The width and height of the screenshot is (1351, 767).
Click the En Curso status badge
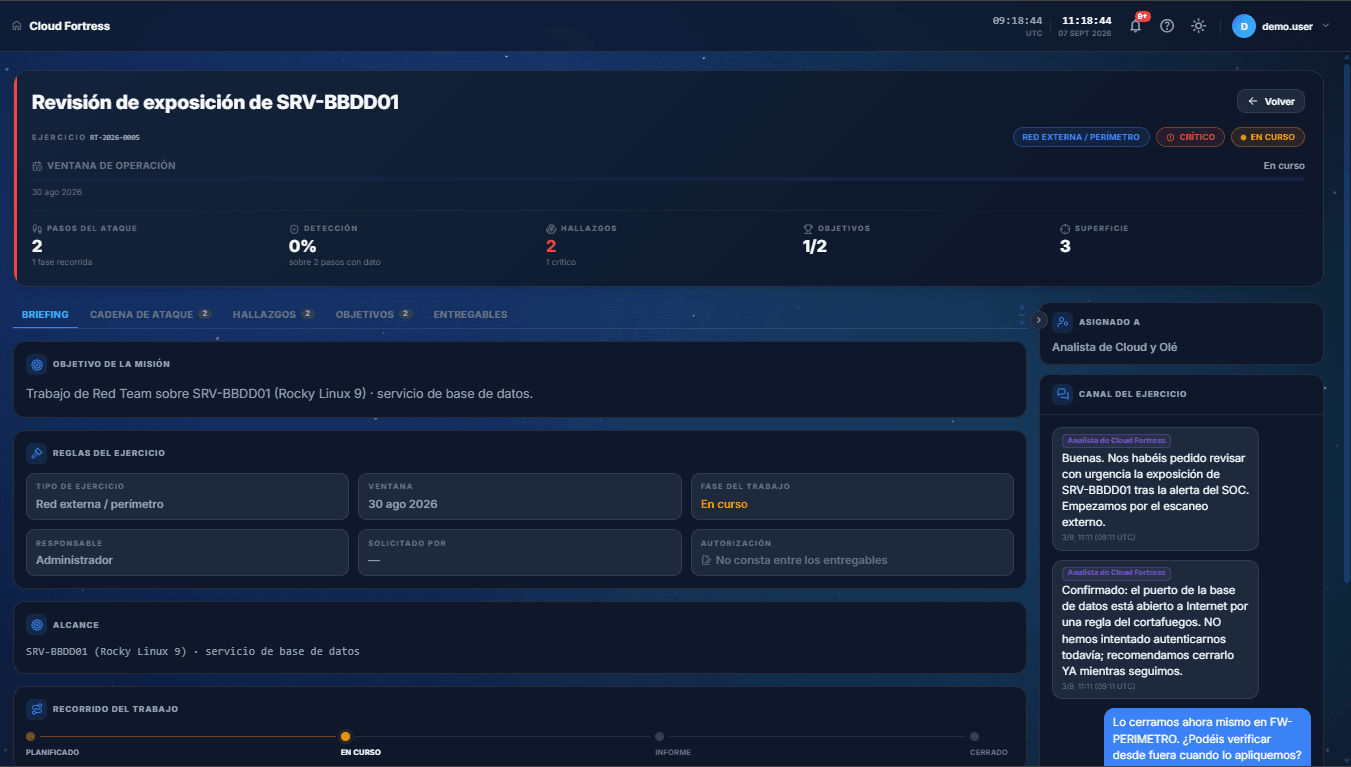(1268, 137)
